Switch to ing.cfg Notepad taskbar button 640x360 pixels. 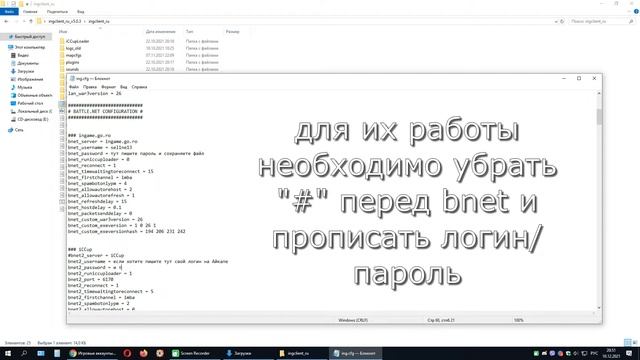(355, 353)
